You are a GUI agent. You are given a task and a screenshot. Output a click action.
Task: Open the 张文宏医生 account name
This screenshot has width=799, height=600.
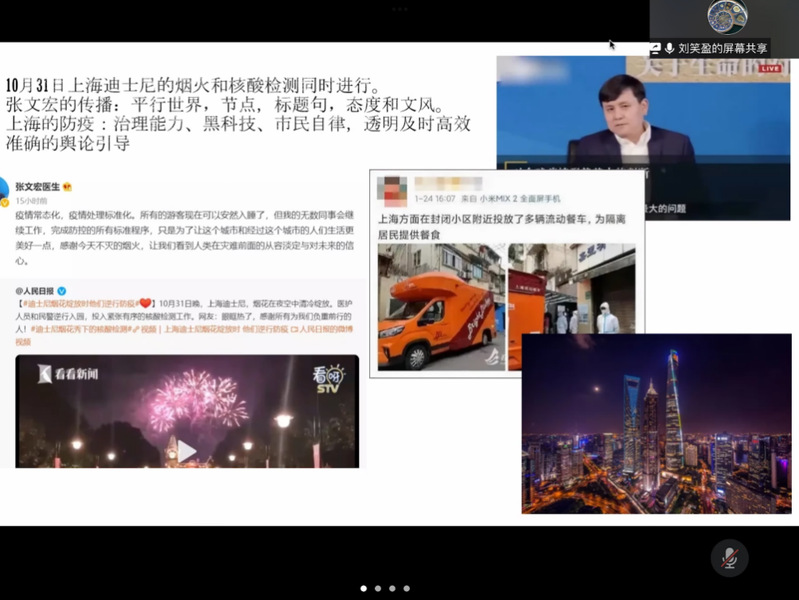[37, 187]
